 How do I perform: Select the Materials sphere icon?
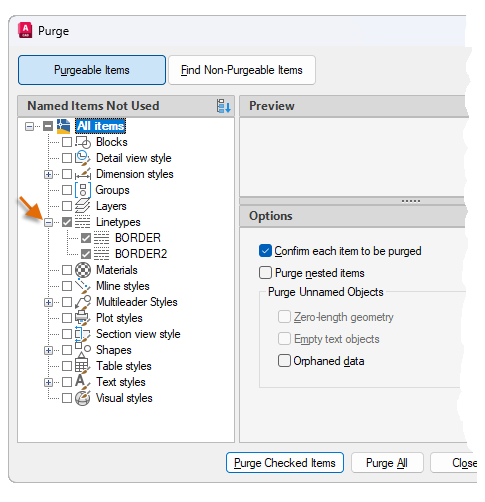(83, 270)
